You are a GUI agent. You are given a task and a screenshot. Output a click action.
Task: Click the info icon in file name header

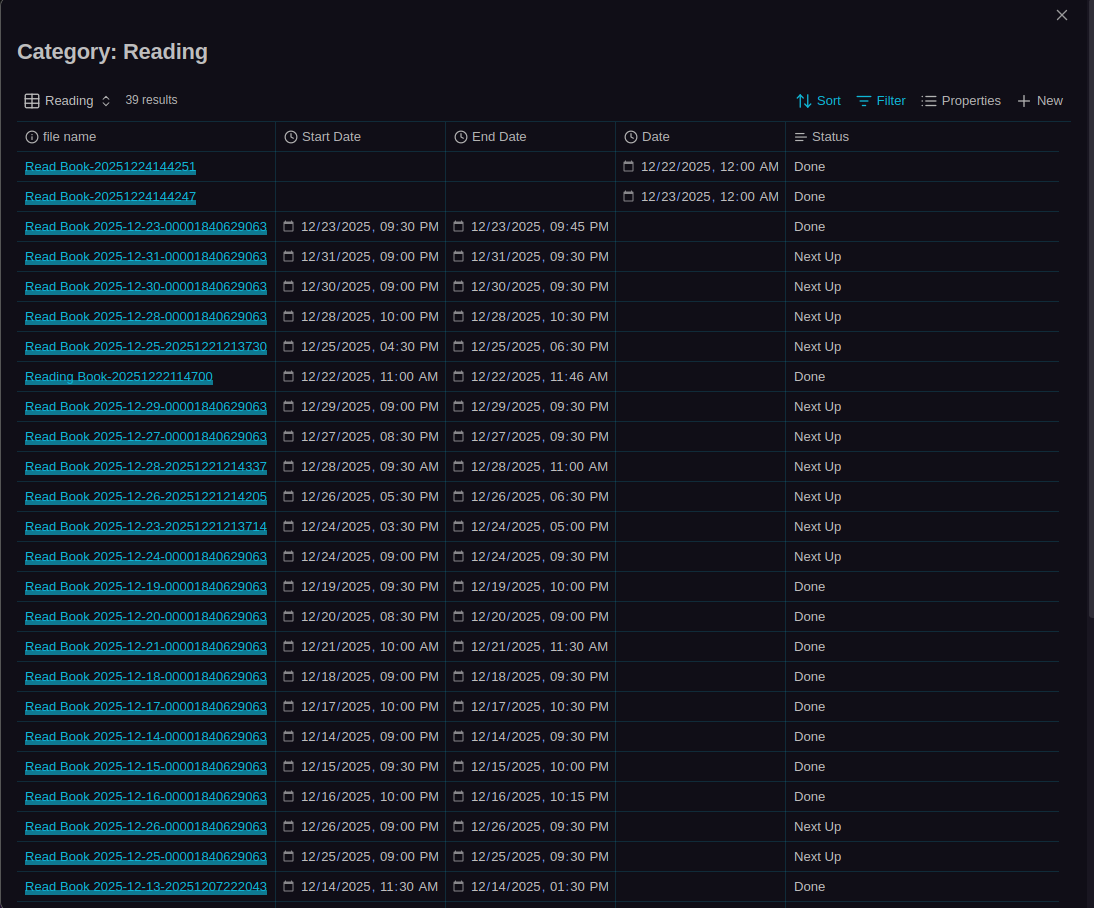click(x=32, y=137)
